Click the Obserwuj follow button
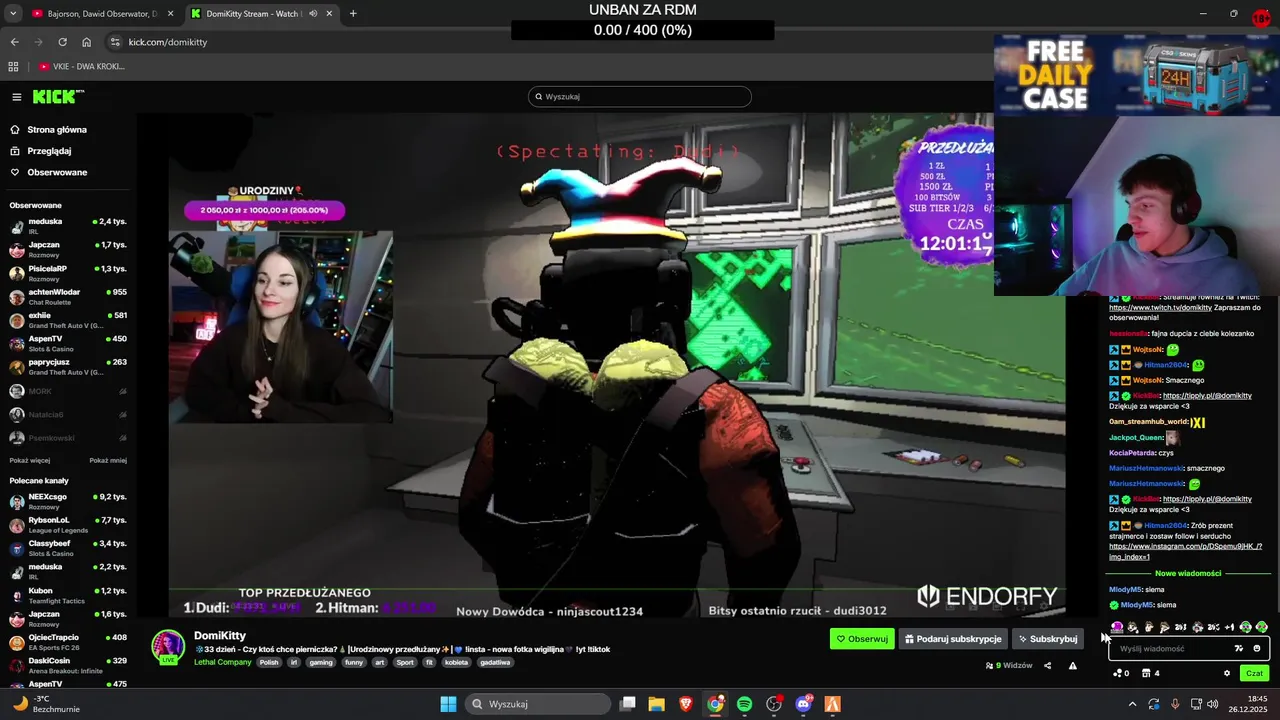Image resolution: width=1280 pixels, height=720 pixels. point(862,639)
